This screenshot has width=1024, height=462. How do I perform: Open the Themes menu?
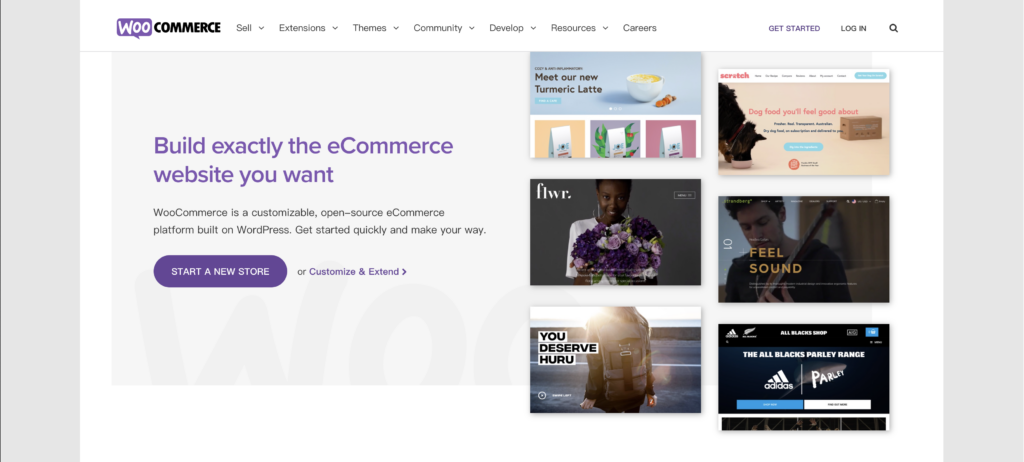(x=370, y=28)
